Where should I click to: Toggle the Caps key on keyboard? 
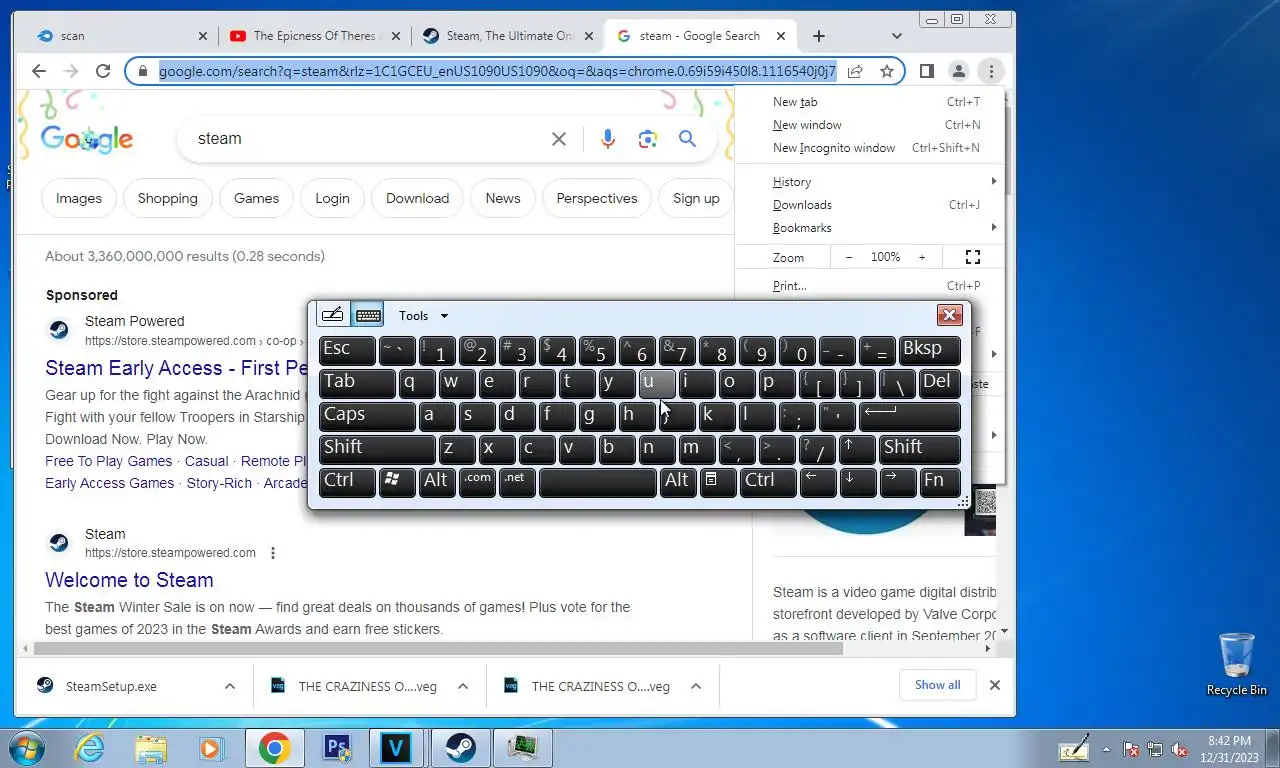tap(367, 415)
